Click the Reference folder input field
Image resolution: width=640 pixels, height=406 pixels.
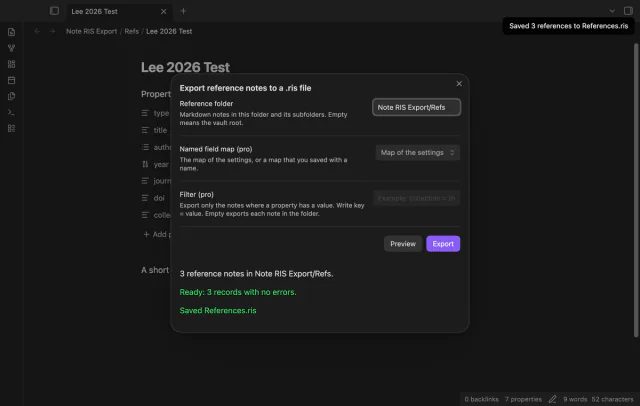[416, 107]
